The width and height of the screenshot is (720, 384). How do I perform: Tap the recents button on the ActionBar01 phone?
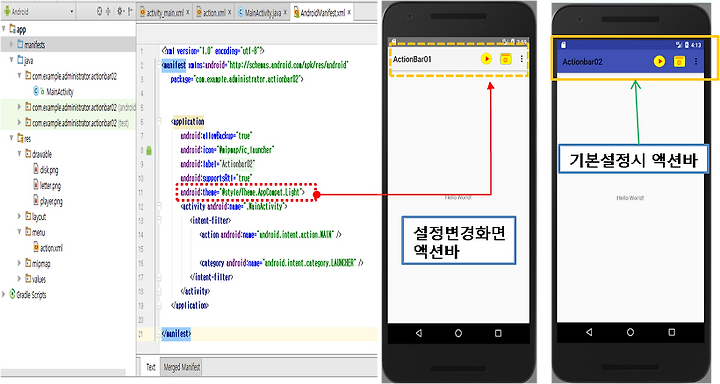coord(498,333)
